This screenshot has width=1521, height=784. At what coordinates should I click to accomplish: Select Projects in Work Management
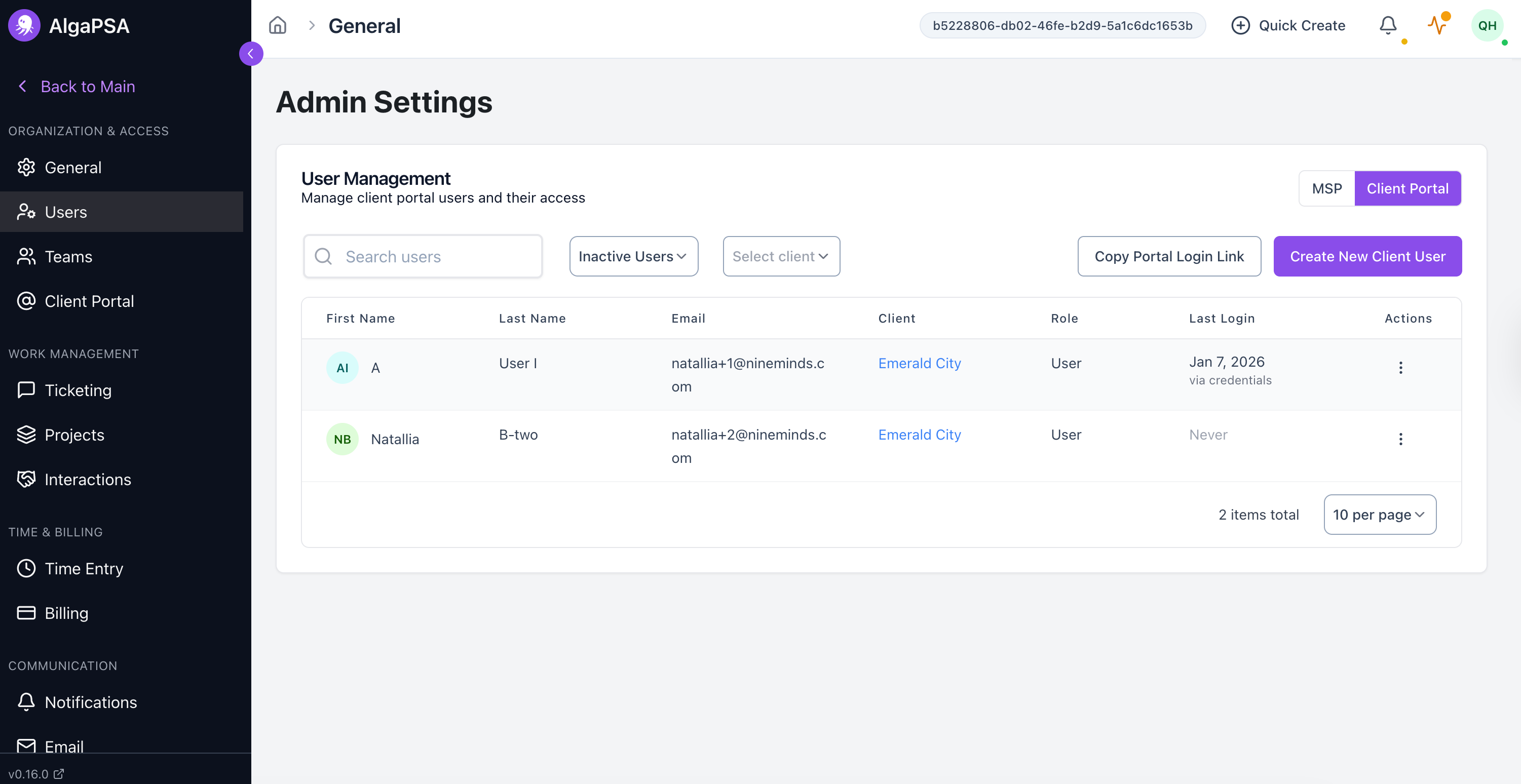pyautogui.click(x=74, y=435)
